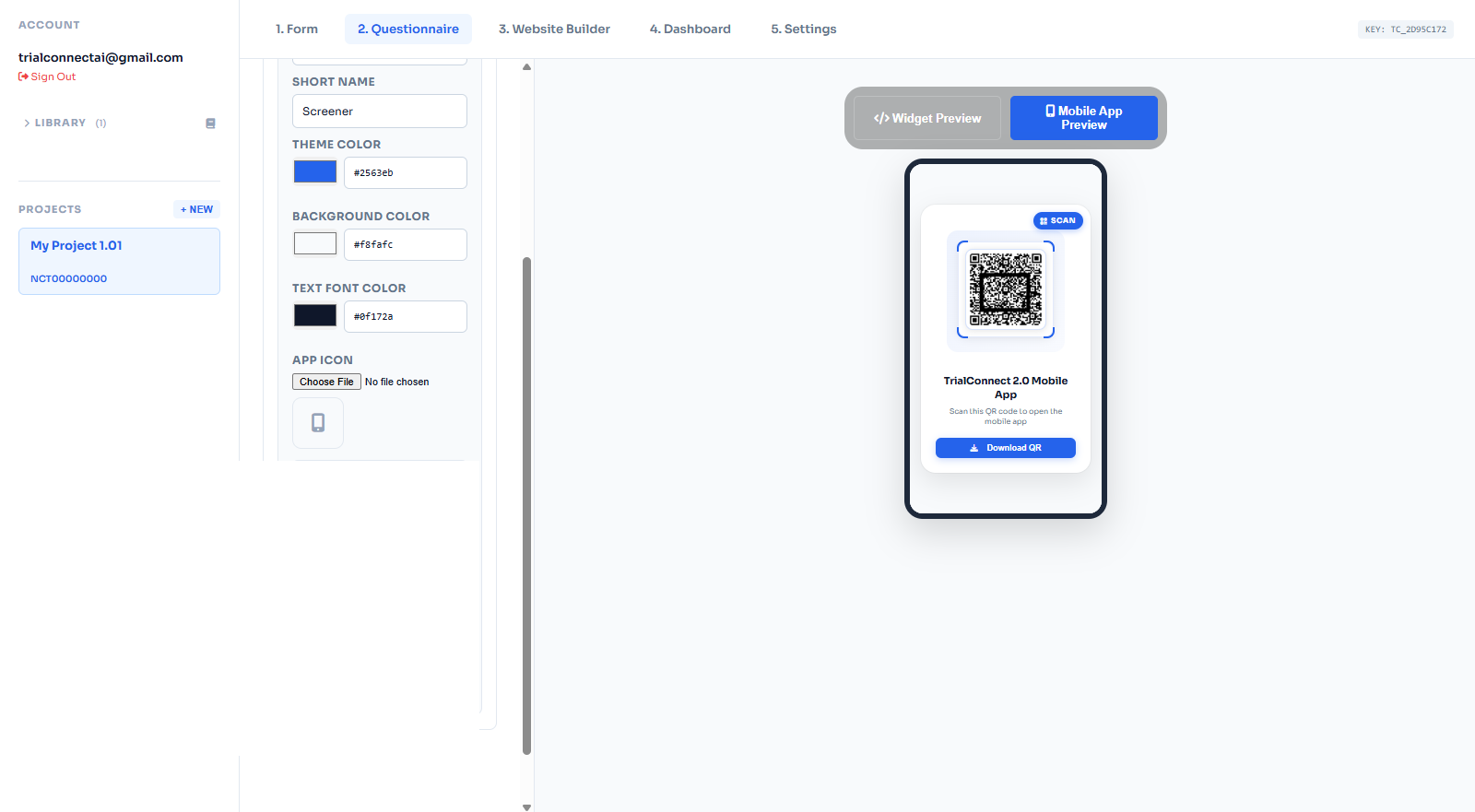Image resolution: width=1475 pixels, height=812 pixels.
Task: Click the QR code image
Action: 1006,290
